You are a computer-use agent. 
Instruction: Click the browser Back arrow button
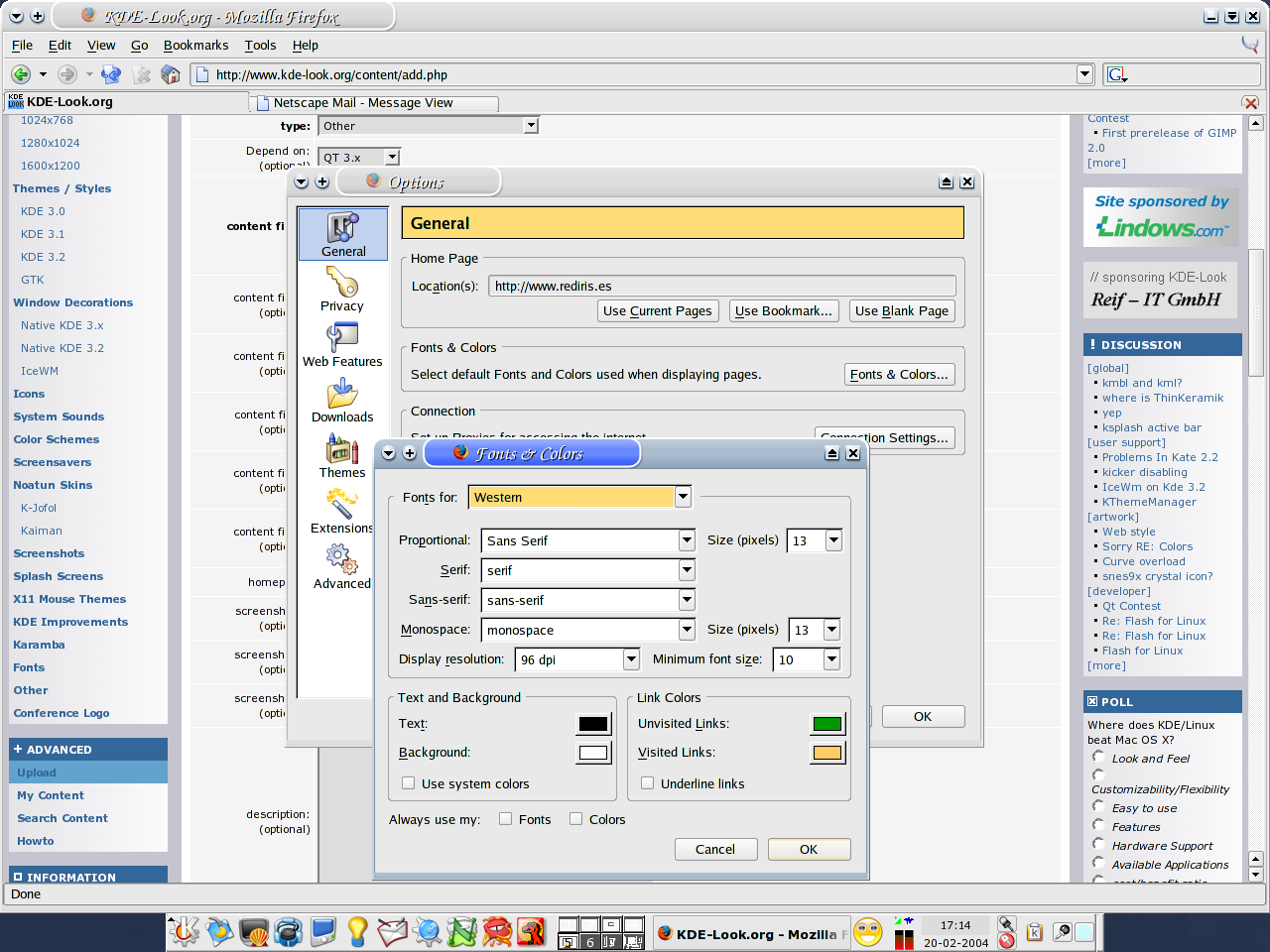pyautogui.click(x=21, y=74)
